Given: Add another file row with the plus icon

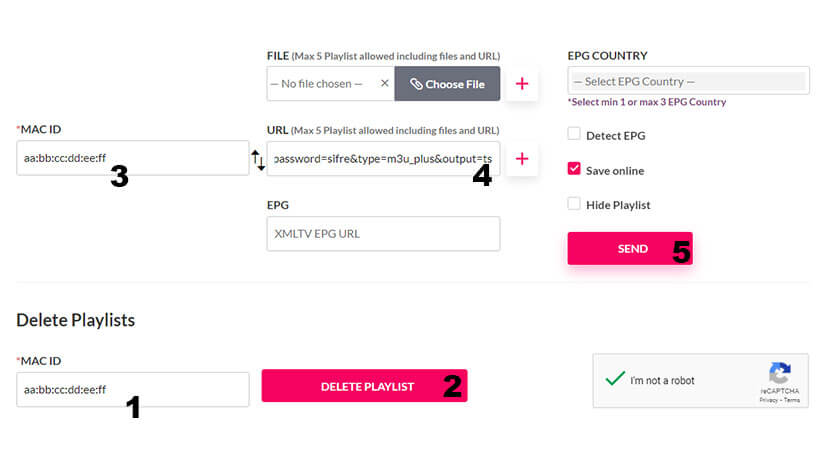Looking at the screenshot, I should tap(521, 84).
